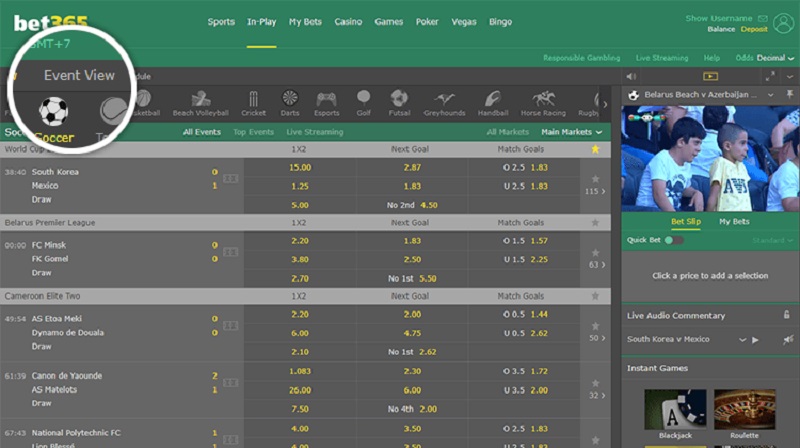800x448 pixels.
Task: Unlock Live Audio Commentary padlock icon
Action: pyautogui.click(x=786, y=315)
